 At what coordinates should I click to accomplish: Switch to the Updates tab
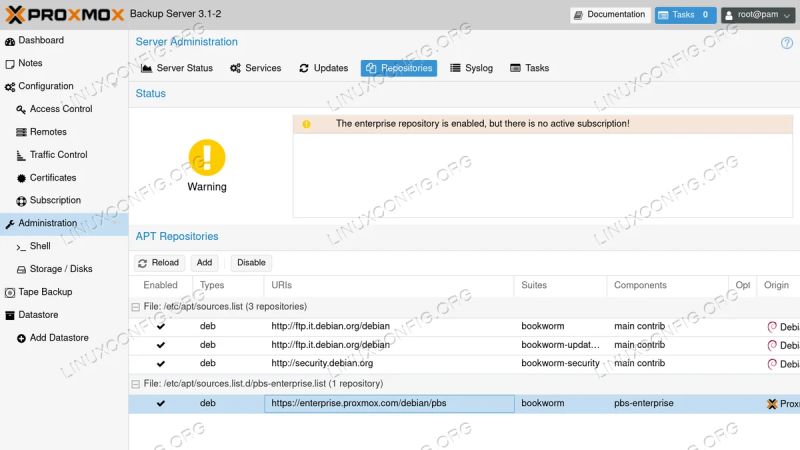(323, 68)
